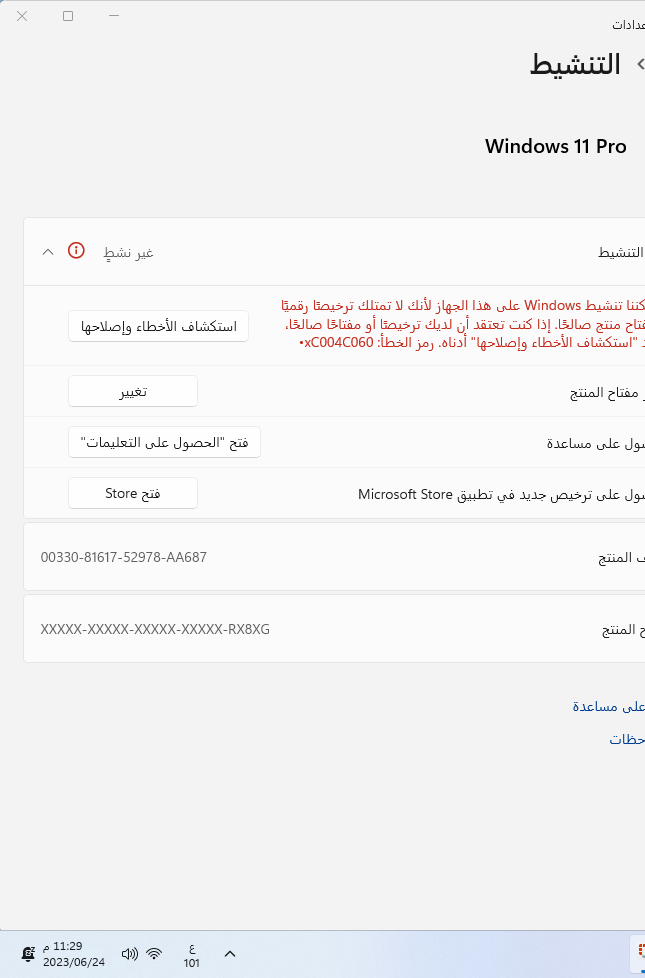Open the taskbar clock 11:29 and date
Screen dimensions: 645x978
(74, 954)
